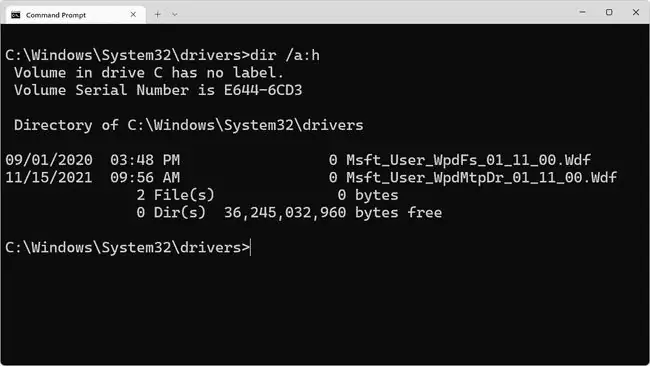The height and width of the screenshot is (366, 650).
Task: Click the Command Prompt tab icon
Action: click(x=16, y=15)
